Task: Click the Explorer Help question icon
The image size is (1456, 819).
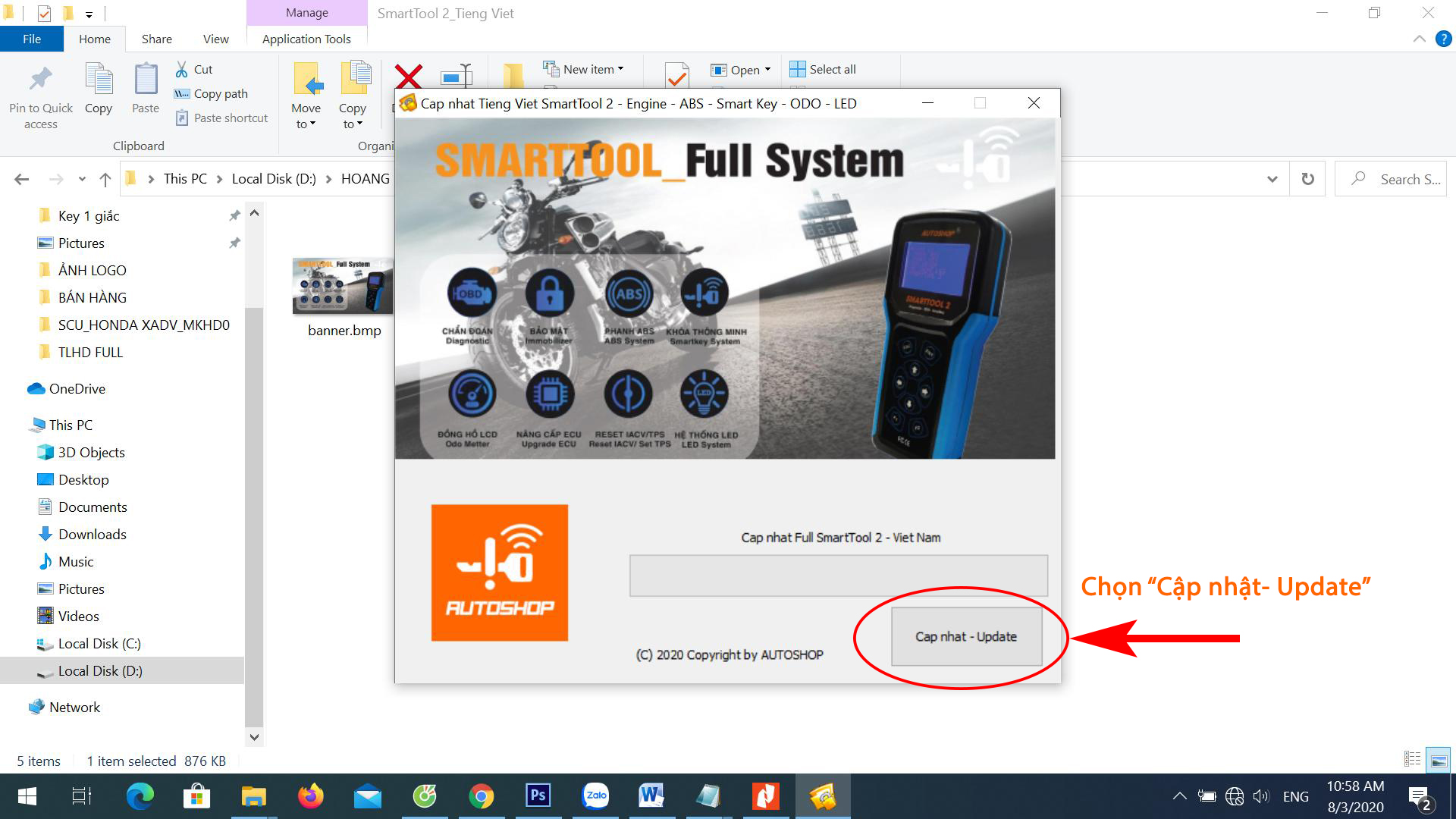Action: [1444, 39]
